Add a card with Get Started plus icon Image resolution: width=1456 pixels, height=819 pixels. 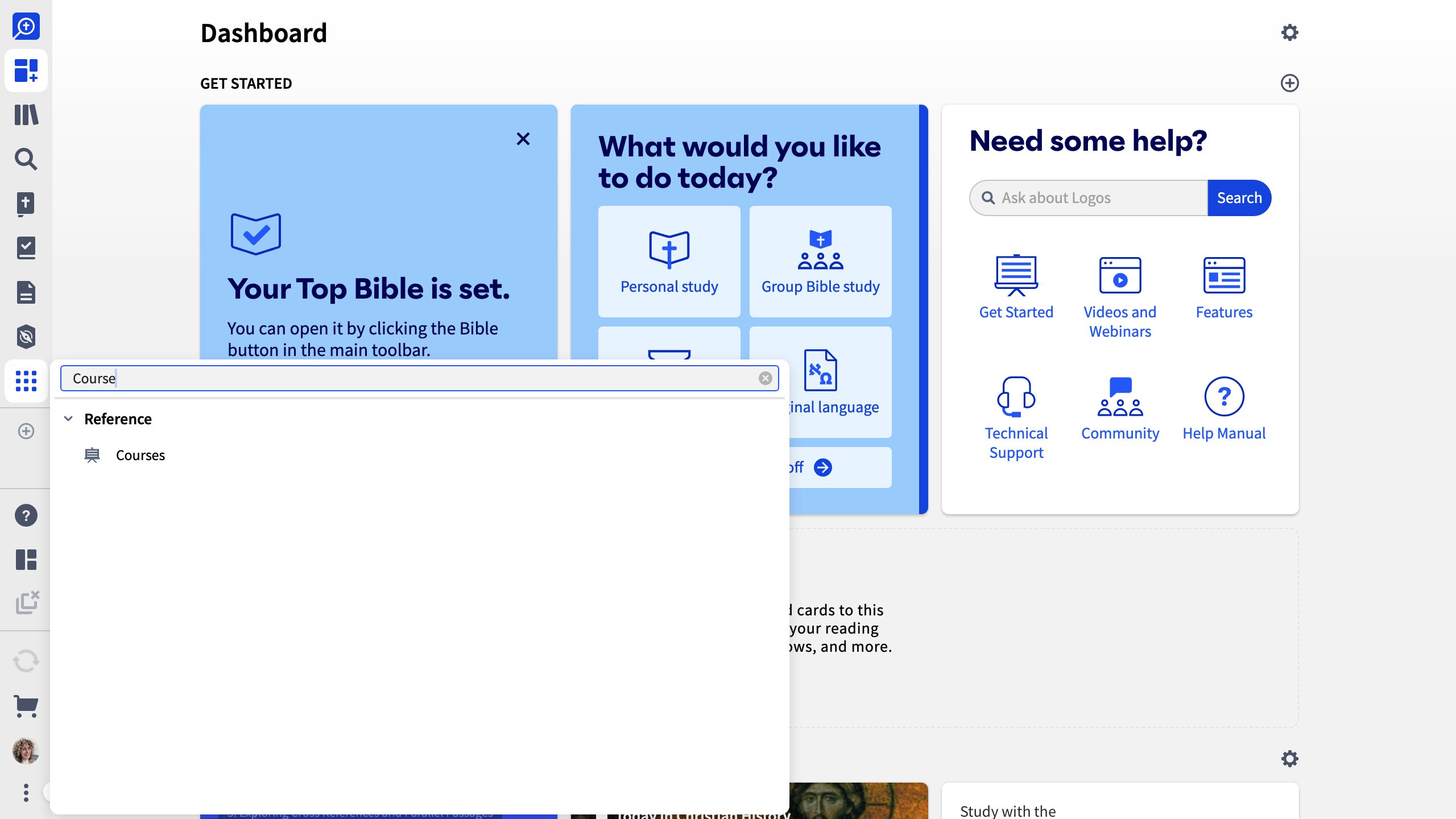(1289, 83)
